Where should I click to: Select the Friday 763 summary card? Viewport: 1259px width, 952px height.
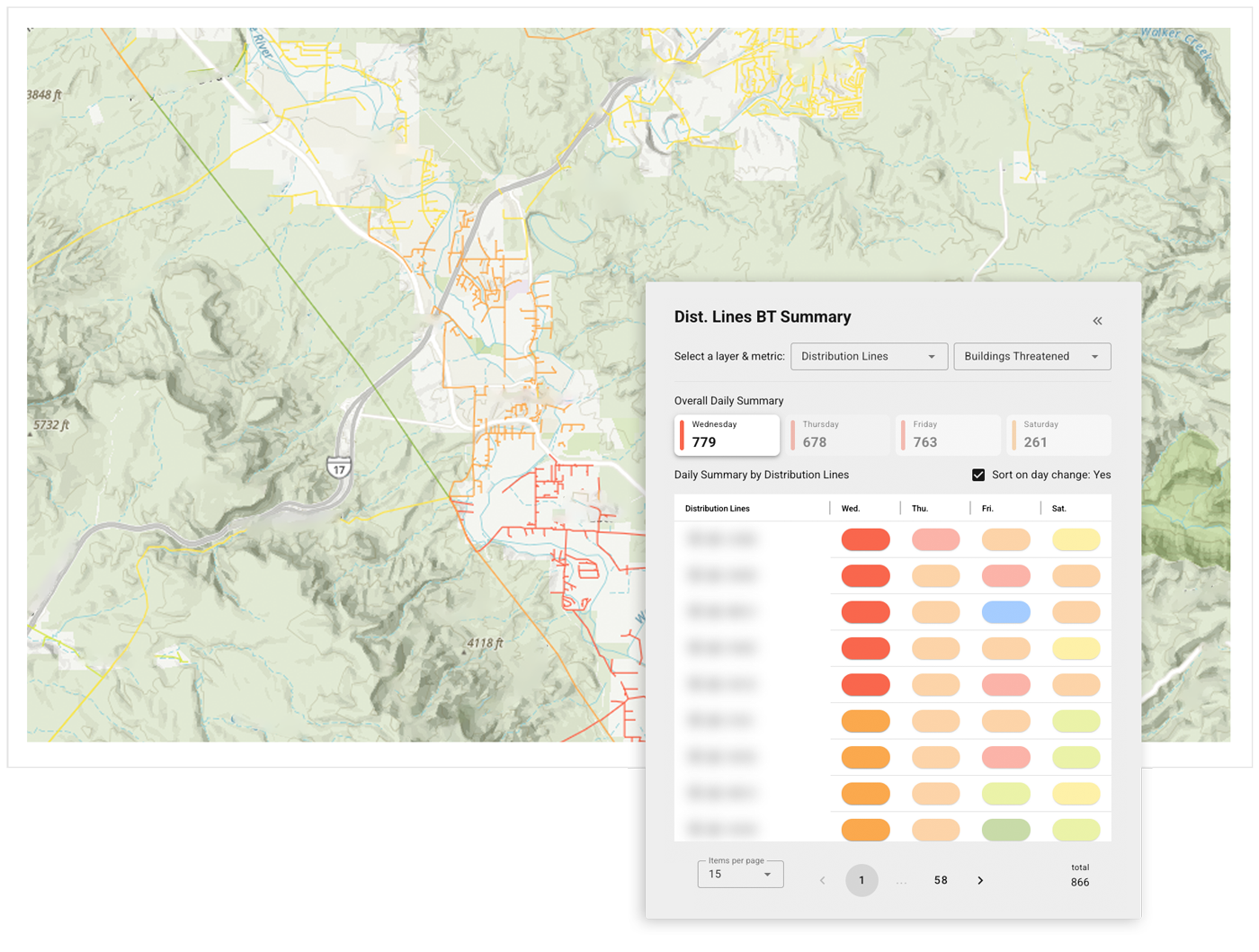[949, 434]
